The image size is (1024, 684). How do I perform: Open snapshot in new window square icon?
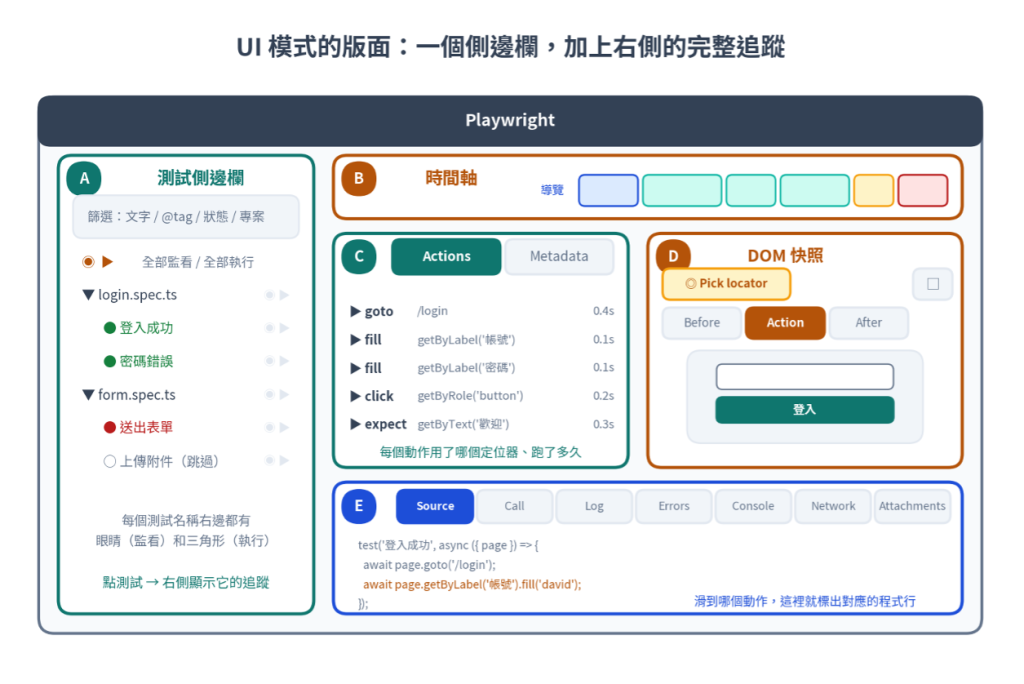tap(933, 284)
